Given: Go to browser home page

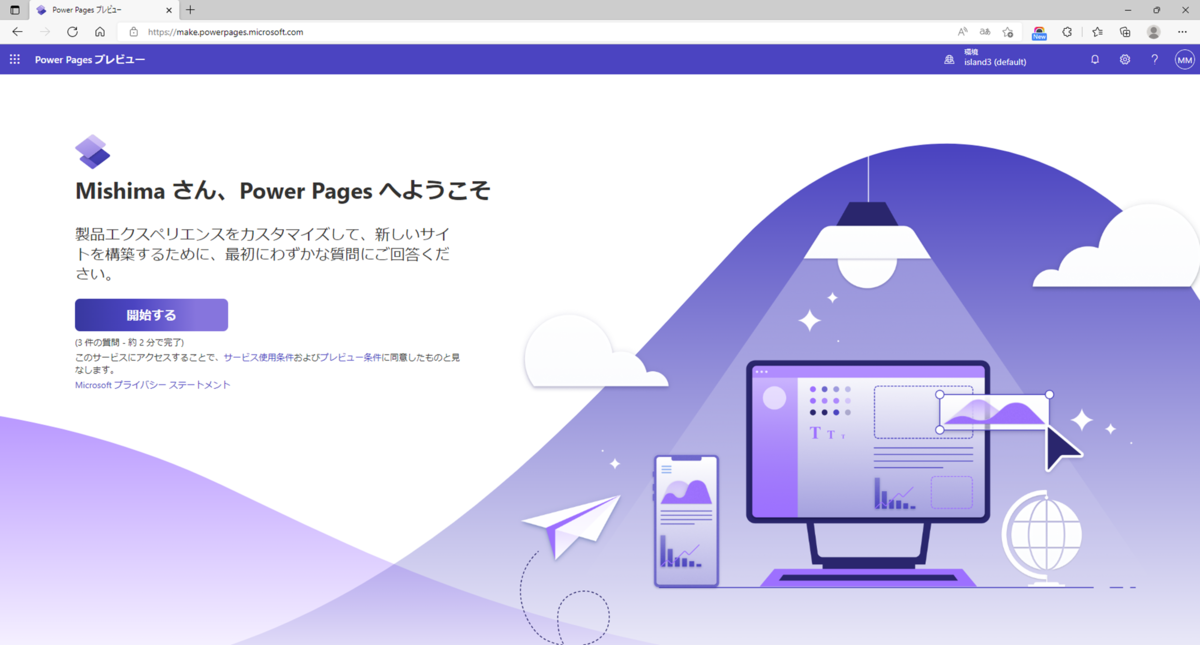Looking at the screenshot, I should (x=100, y=32).
